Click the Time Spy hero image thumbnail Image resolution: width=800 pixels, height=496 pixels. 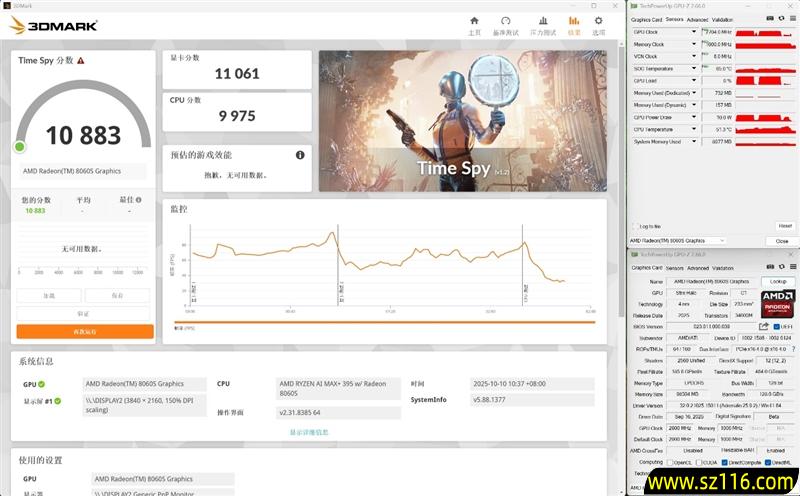(x=462, y=121)
